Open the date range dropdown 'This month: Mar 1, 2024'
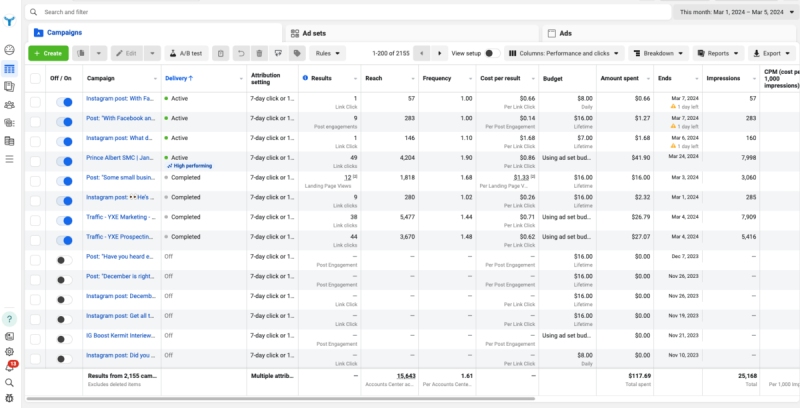800x408 pixels. click(736, 12)
